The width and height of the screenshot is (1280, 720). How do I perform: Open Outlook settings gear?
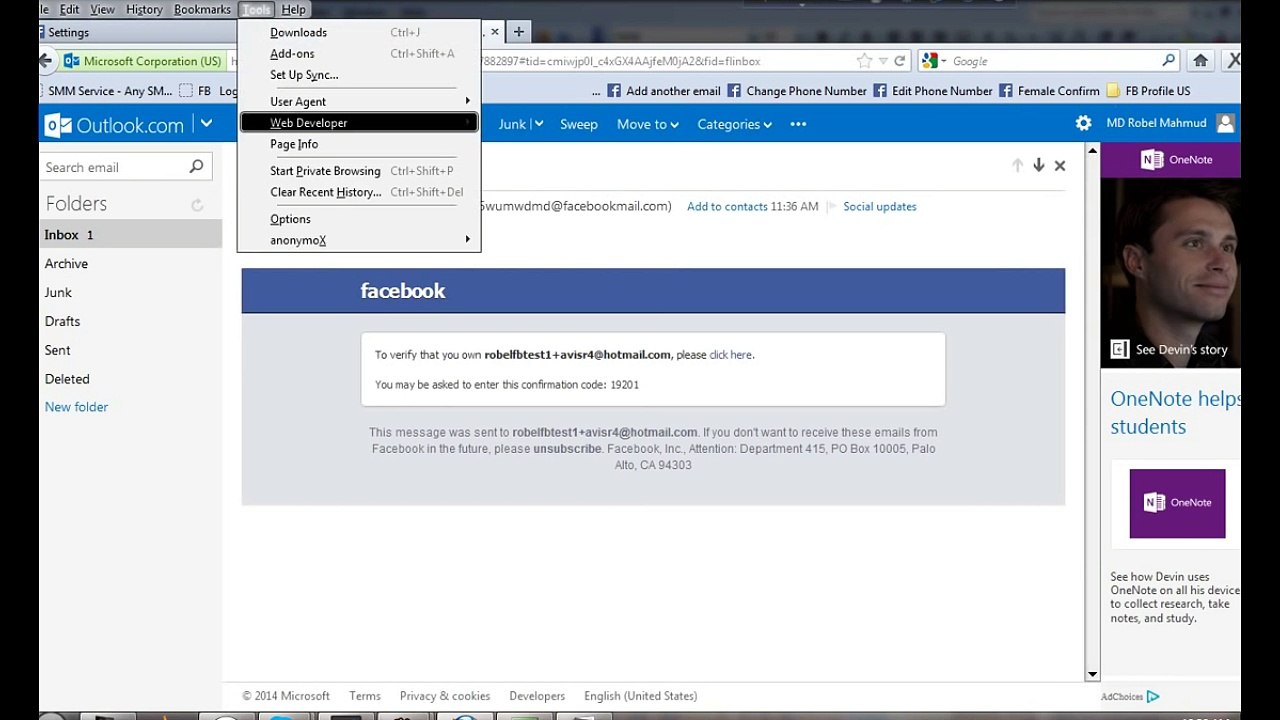pyautogui.click(x=1083, y=123)
